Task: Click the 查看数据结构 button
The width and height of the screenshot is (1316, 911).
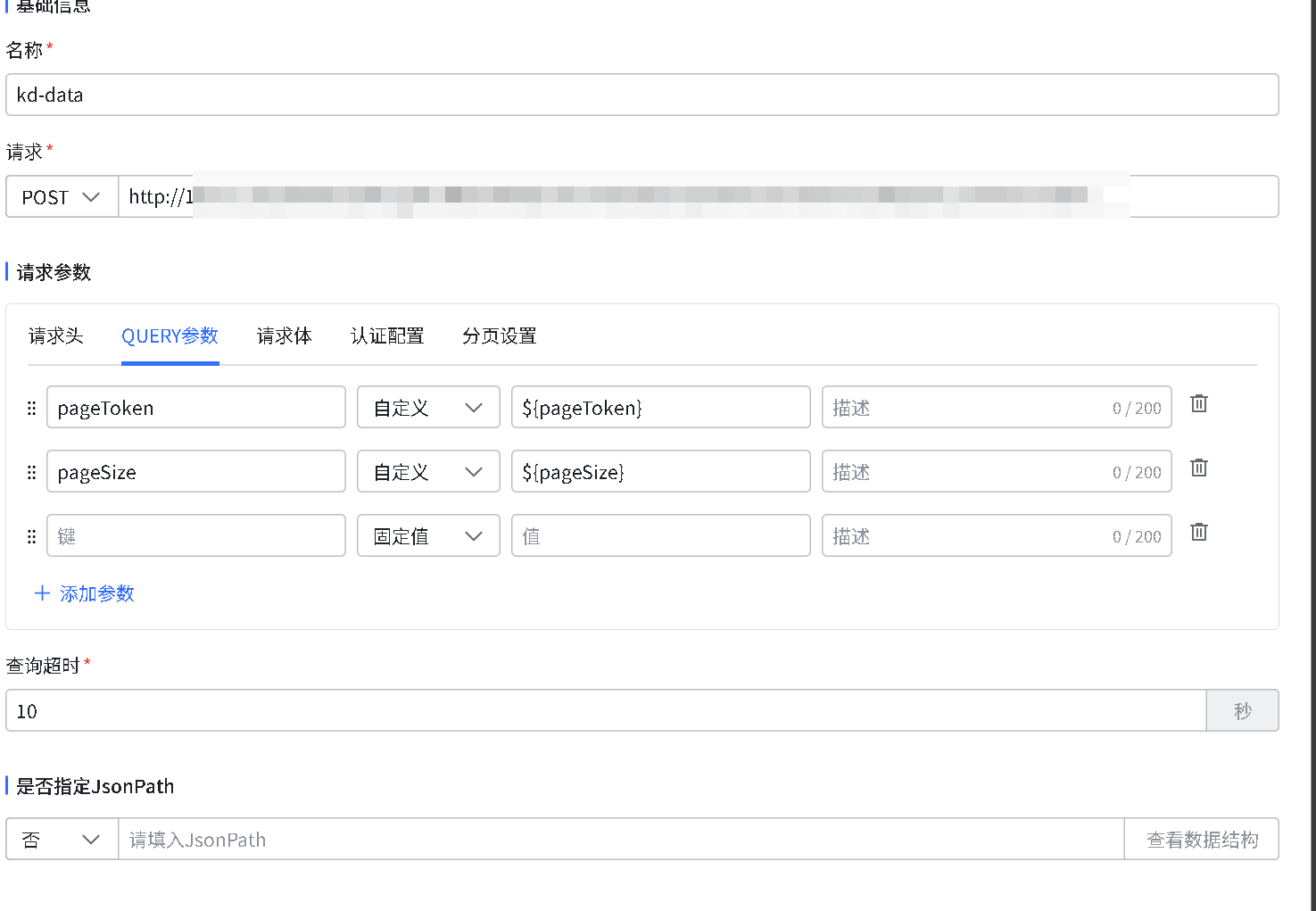Action: pyautogui.click(x=1201, y=840)
